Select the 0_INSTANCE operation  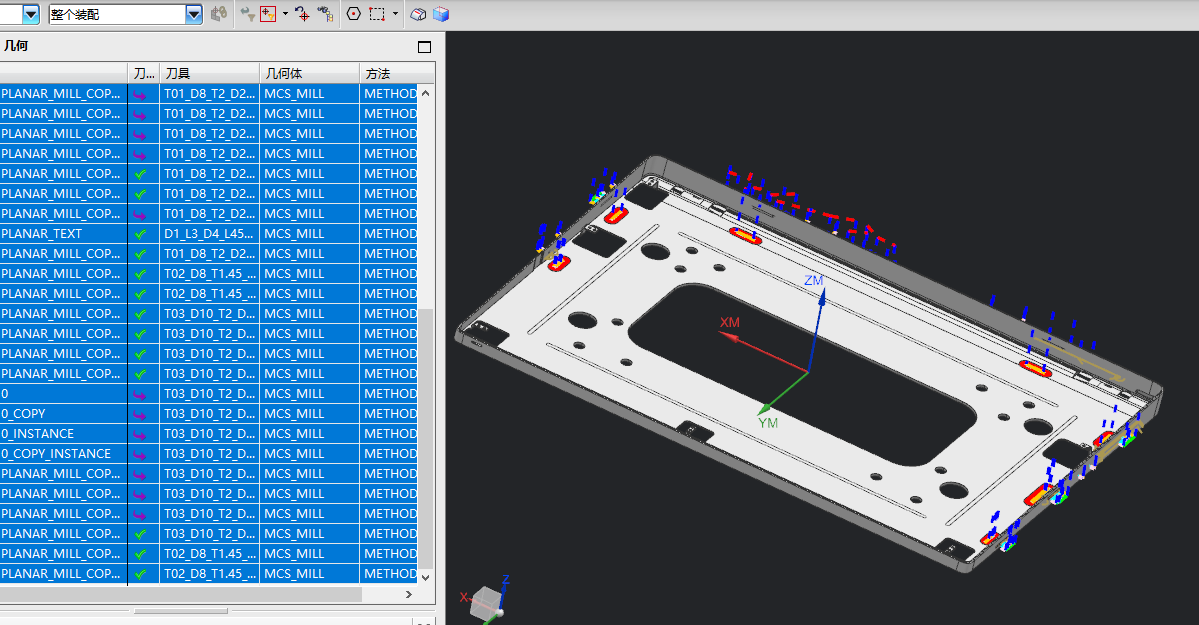[209, 433]
